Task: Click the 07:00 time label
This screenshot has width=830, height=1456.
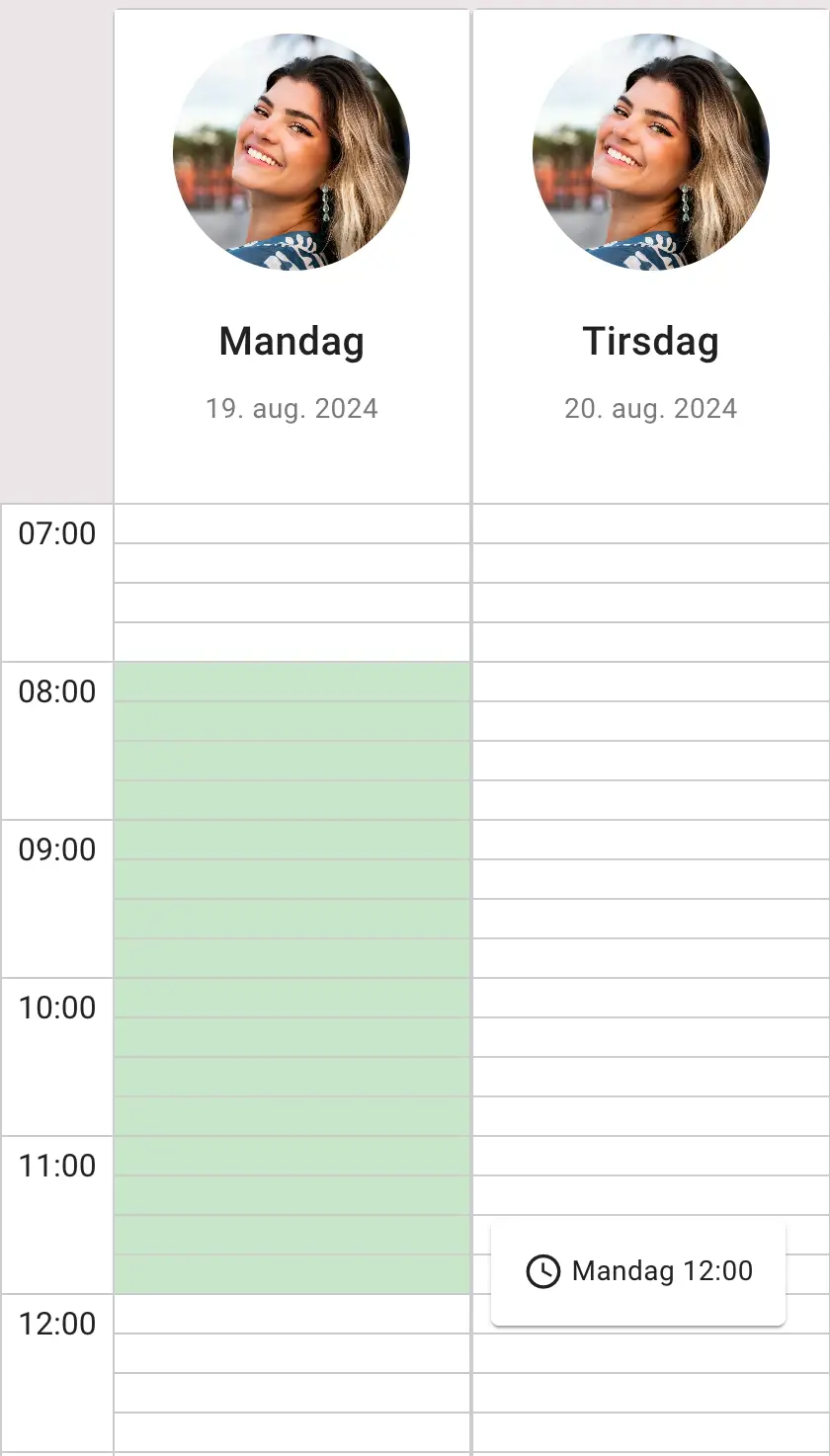Action: [x=57, y=534]
